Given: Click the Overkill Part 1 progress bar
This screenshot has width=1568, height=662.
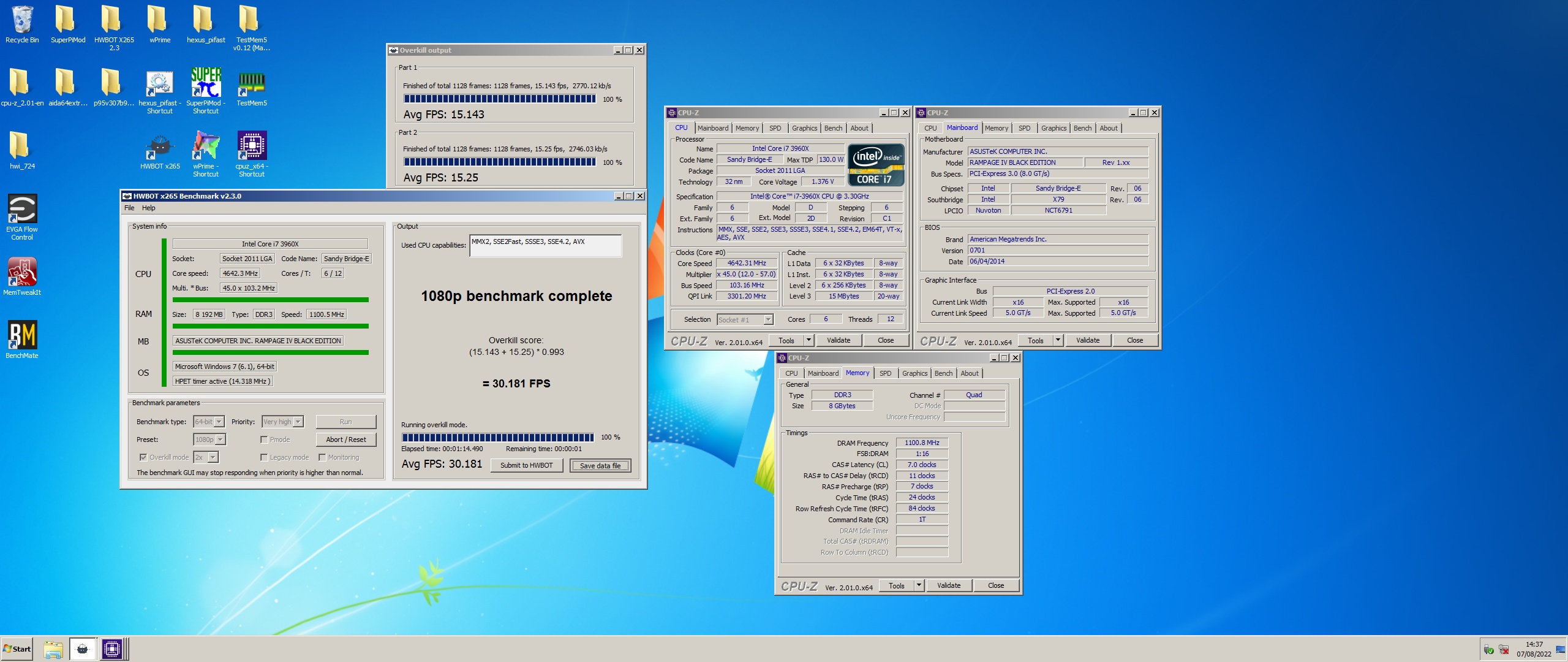Looking at the screenshot, I should pyautogui.click(x=500, y=99).
